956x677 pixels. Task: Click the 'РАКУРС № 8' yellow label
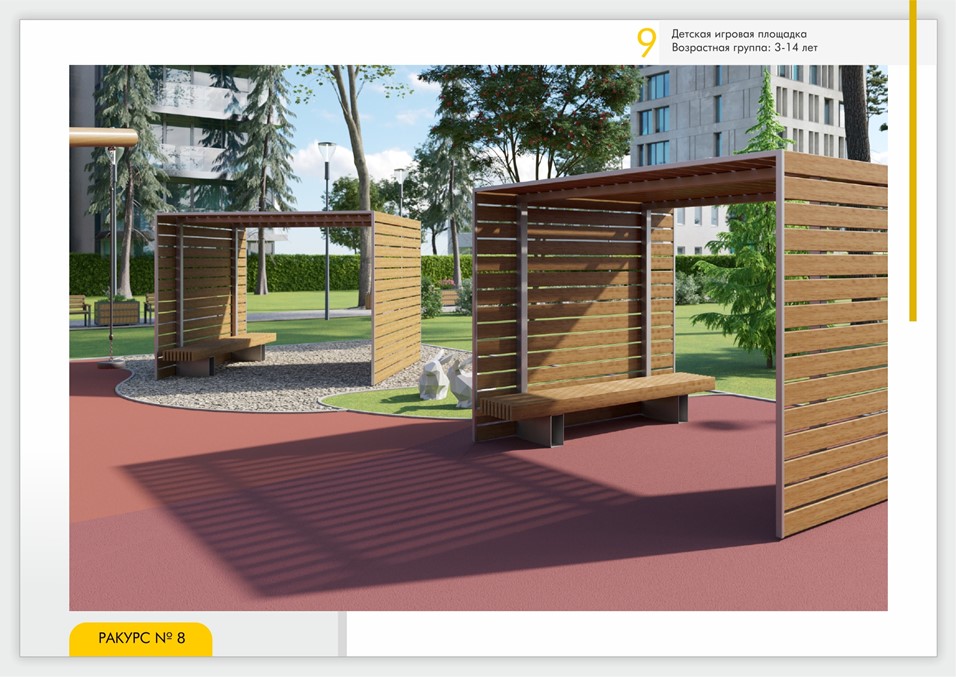click(x=141, y=639)
